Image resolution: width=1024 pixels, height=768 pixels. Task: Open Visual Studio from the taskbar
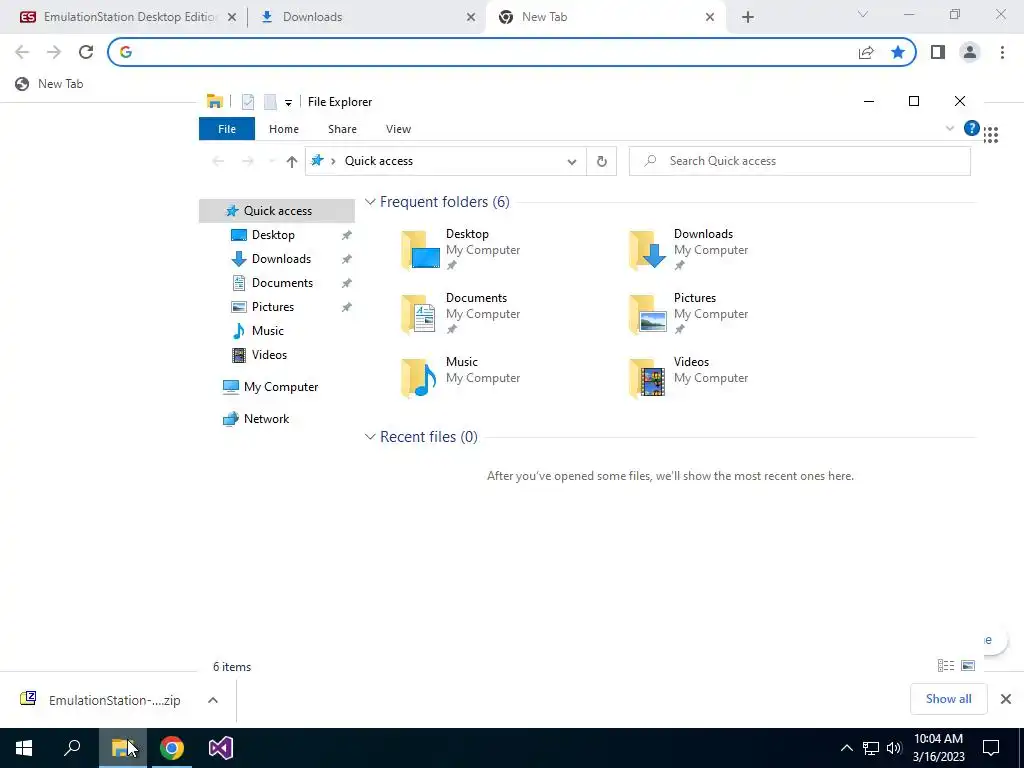(x=221, y=748)
